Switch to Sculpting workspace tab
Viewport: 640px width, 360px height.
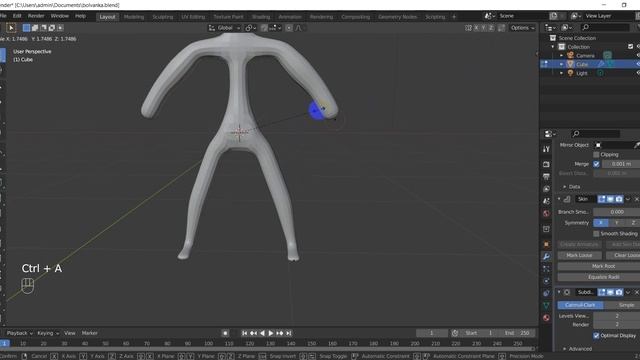coord(163,17)
